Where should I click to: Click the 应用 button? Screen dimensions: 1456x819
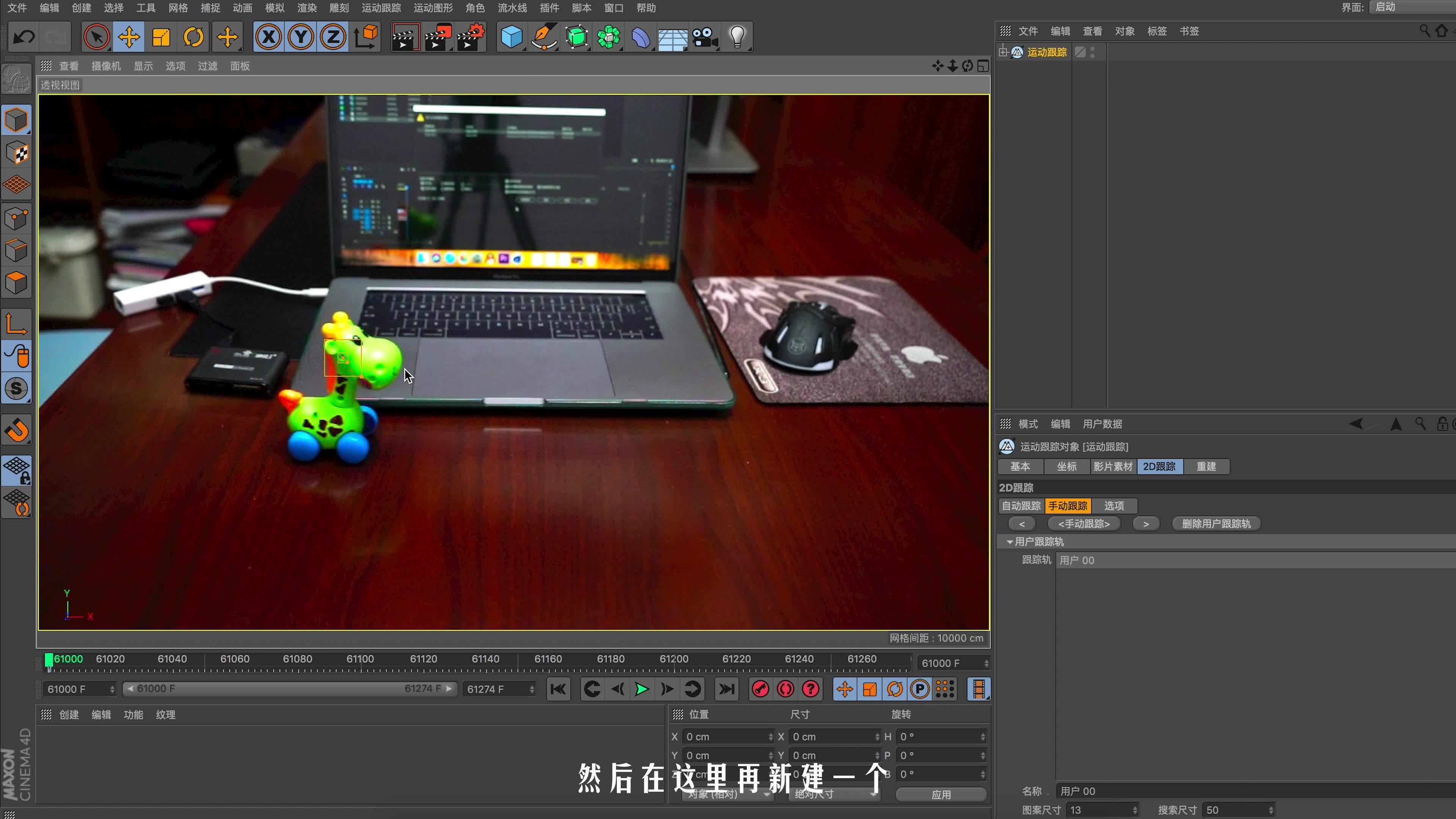point(941,794)
